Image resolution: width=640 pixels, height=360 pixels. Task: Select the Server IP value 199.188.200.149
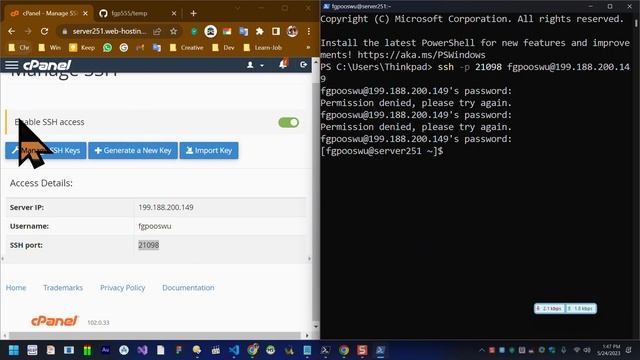click(x=166, y=207)
